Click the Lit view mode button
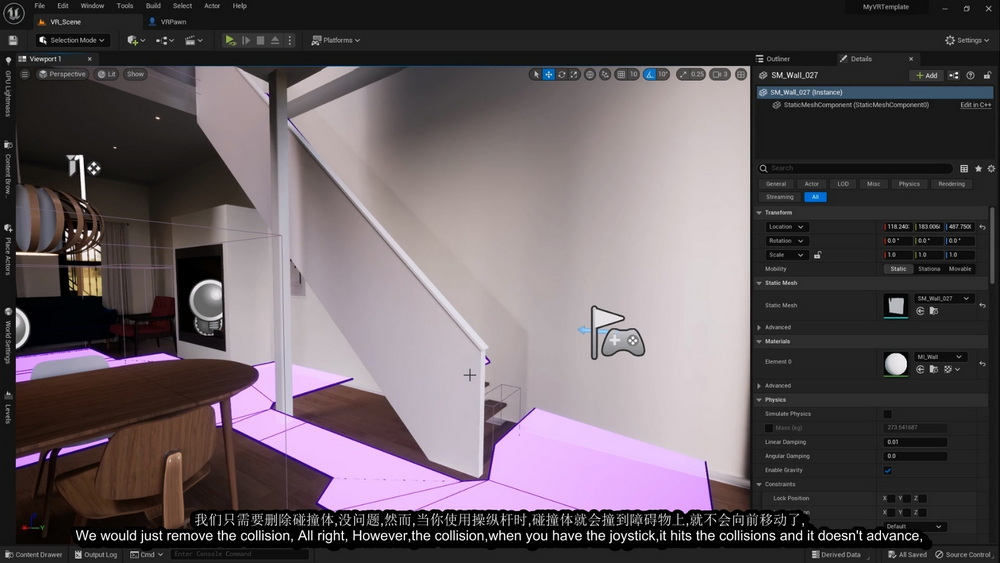Screen dimensions: 1000x563 [107, 74]
